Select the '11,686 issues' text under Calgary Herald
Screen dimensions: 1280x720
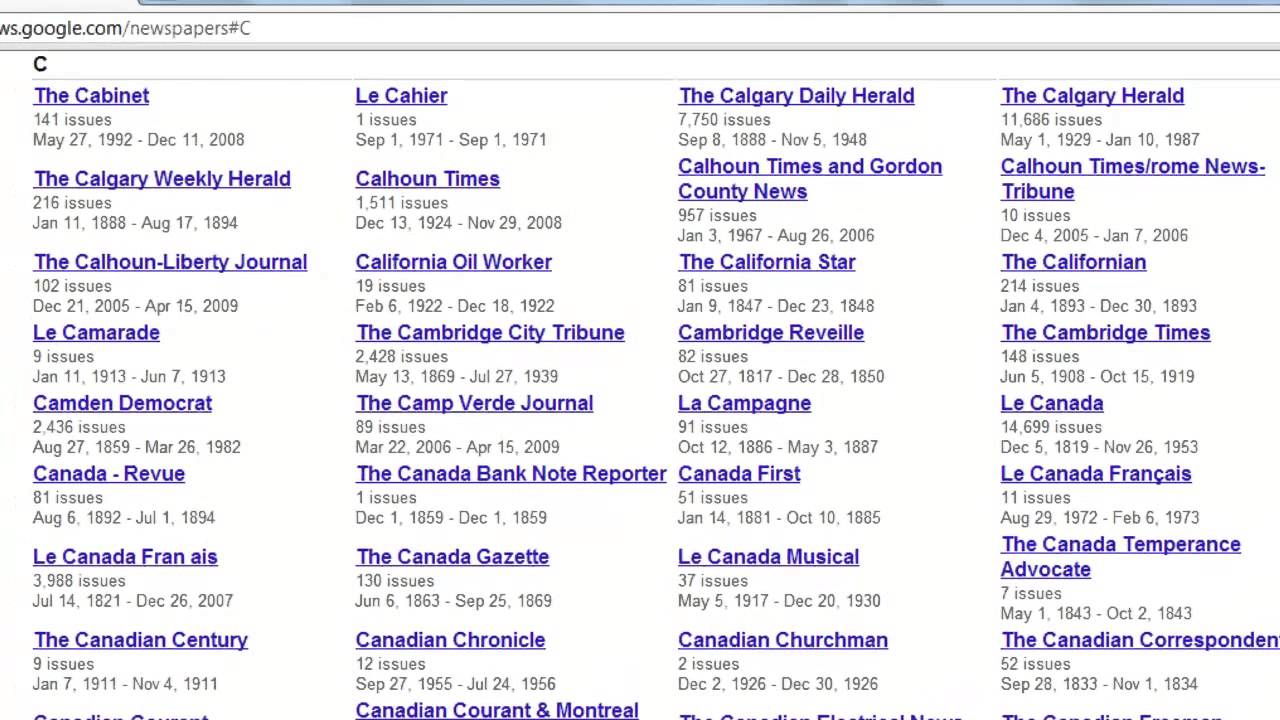click(x=1051, y=120)
